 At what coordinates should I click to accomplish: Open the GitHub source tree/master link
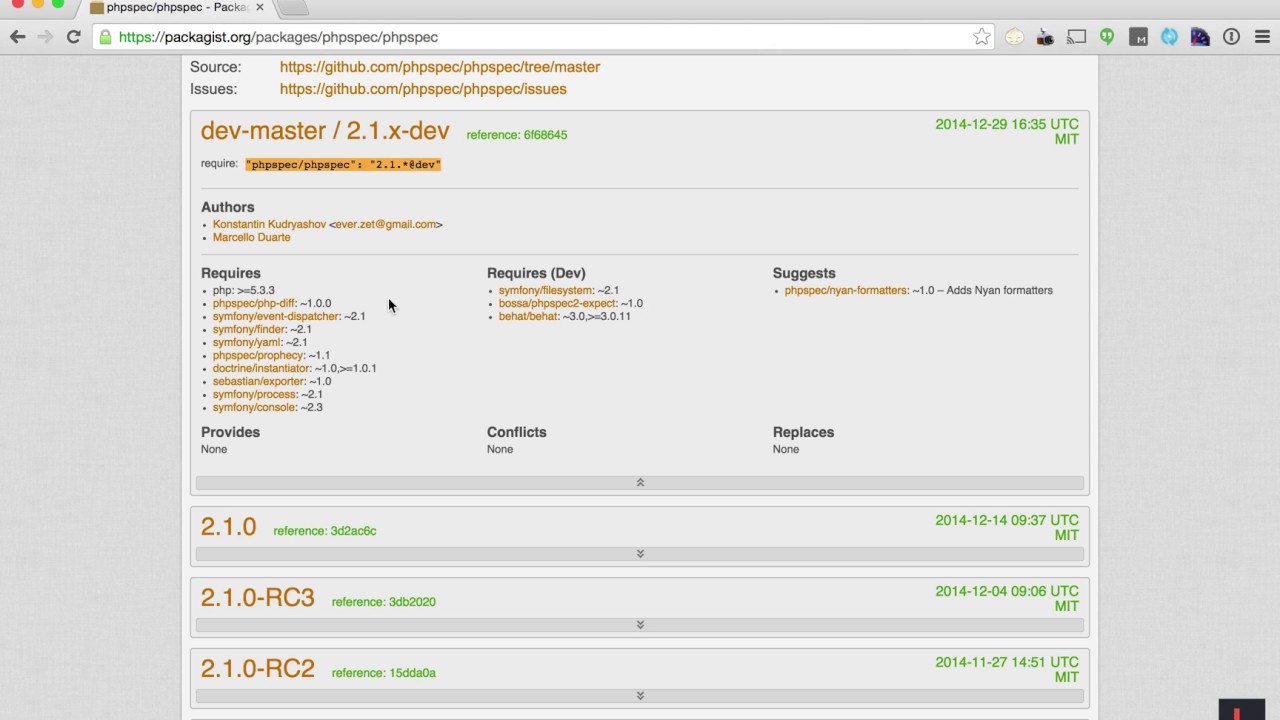click(440, 67)
